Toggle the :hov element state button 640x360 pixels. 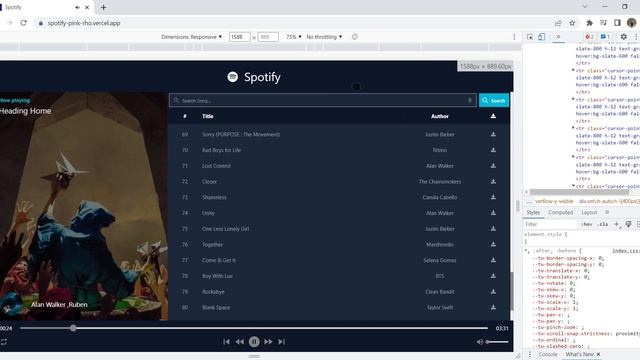point(587,224)
